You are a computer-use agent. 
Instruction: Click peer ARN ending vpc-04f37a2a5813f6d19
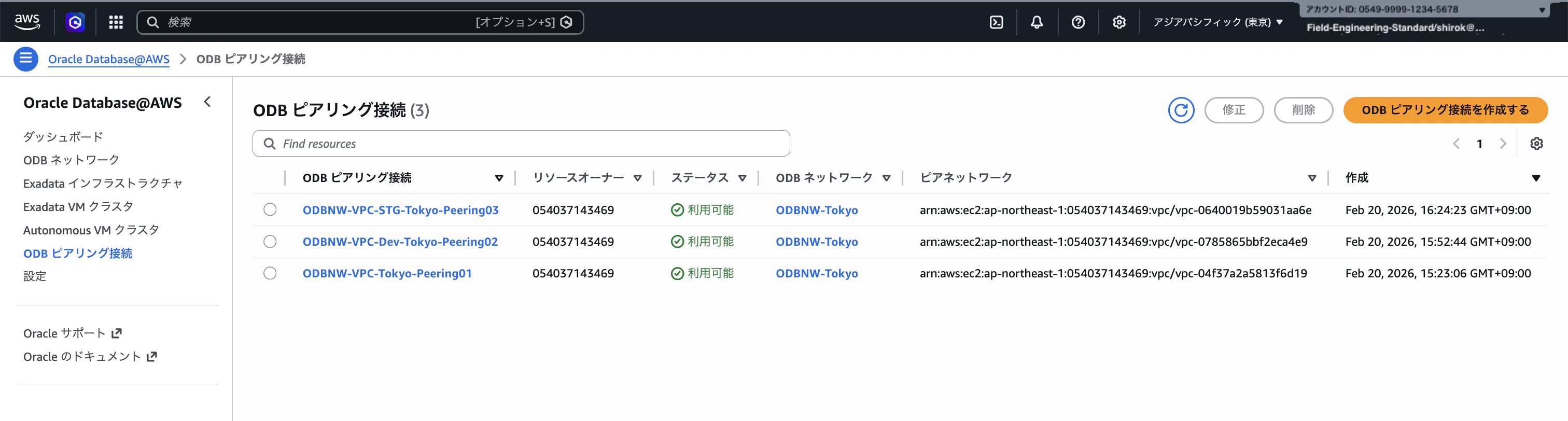pyautogui.click(x=1113, y=273)
